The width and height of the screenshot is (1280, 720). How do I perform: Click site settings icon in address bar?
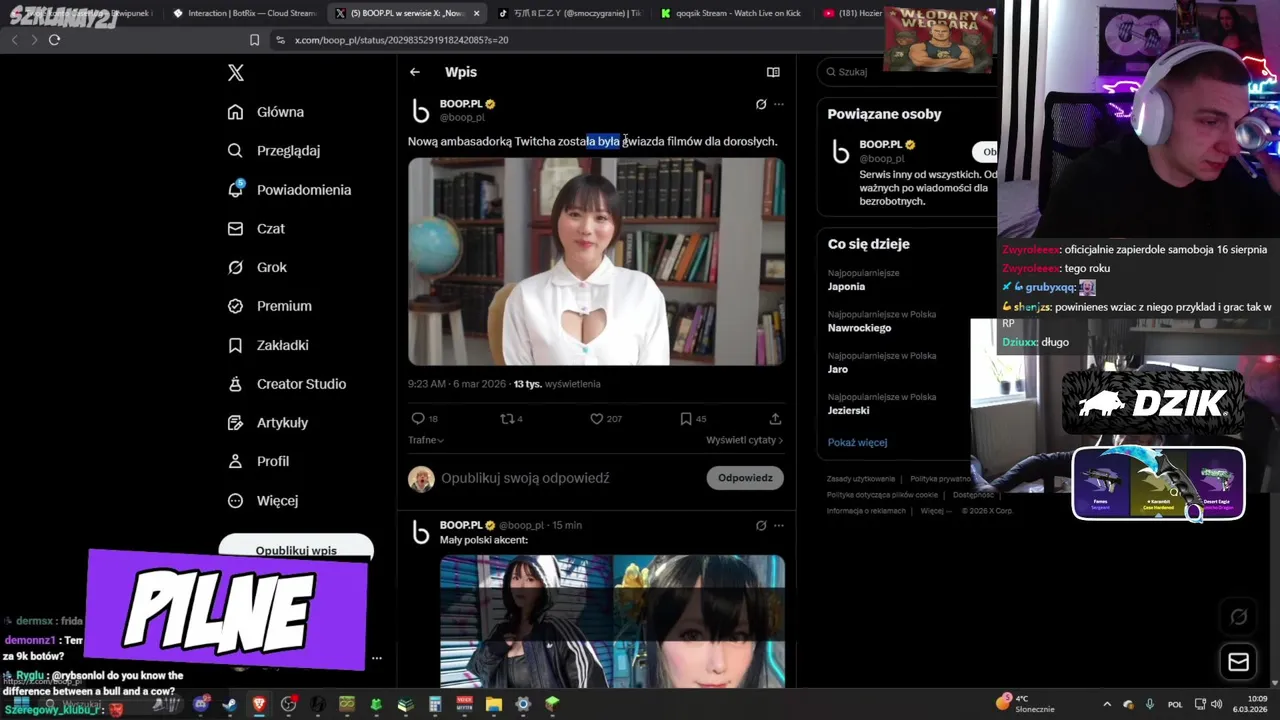click(280, 40)
